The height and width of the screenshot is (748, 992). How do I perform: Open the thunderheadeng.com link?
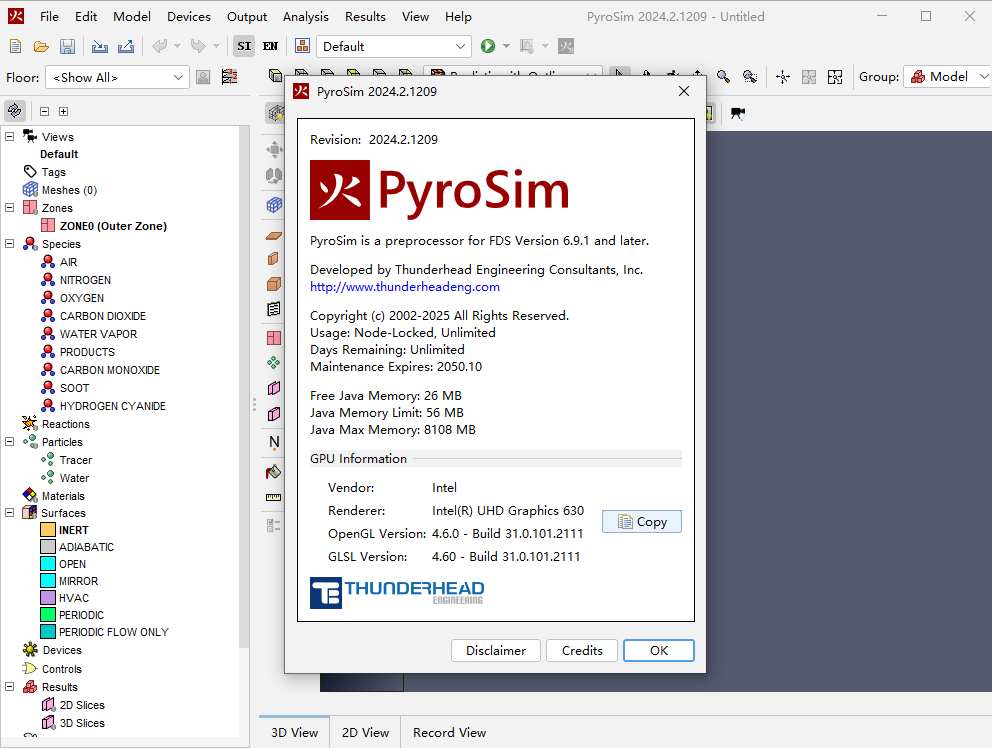pyautogui.click(x=405, y=287)
